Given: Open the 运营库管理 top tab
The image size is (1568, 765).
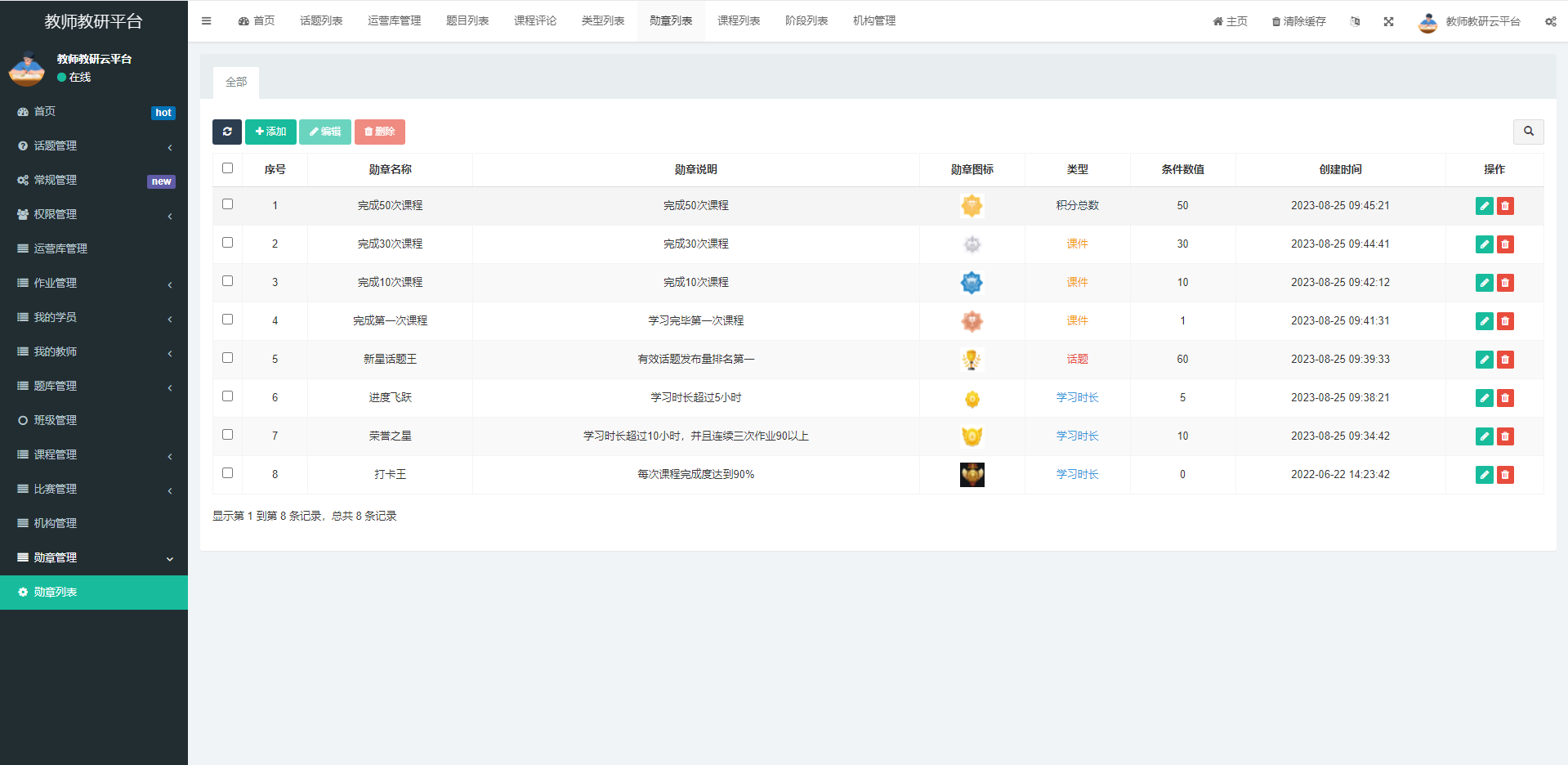Looking at the screenshot, I should pyautogui.click(x=394, y=21).
